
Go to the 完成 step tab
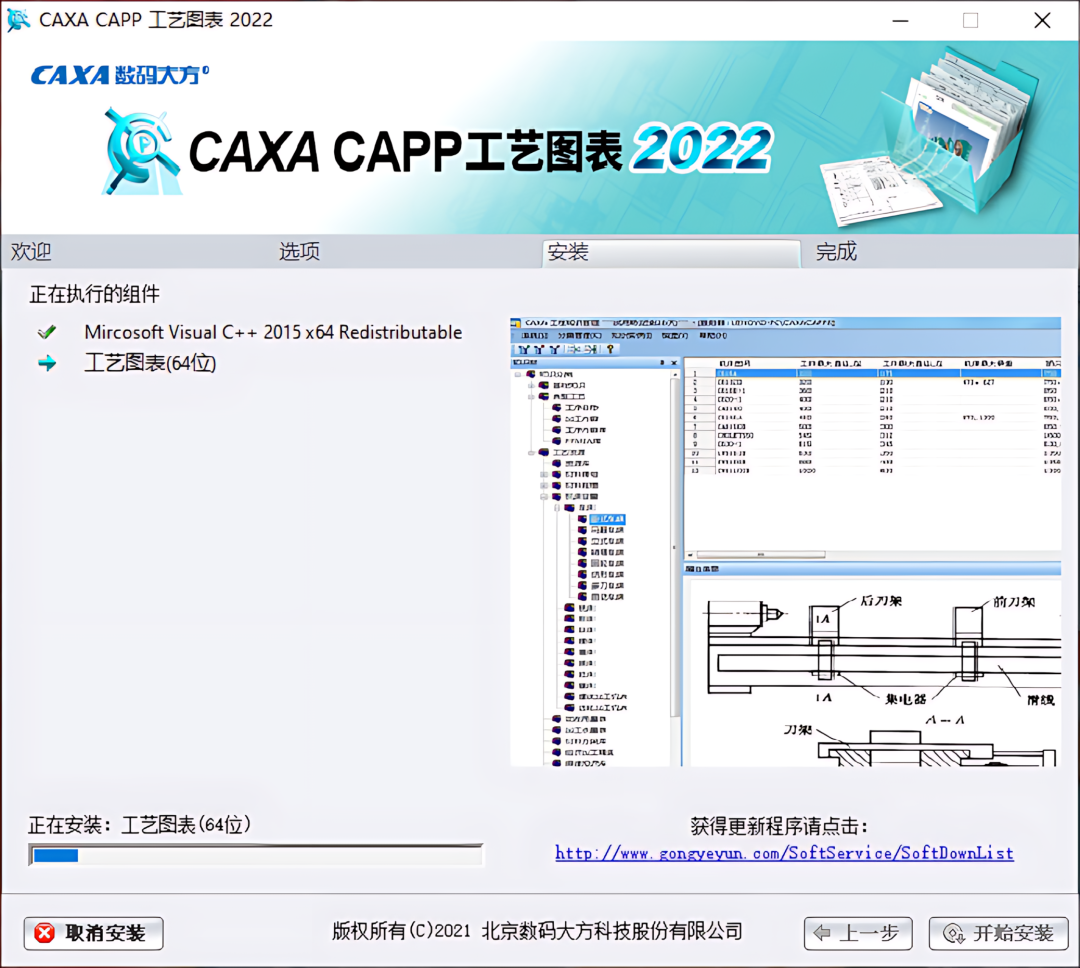[836, 251]
